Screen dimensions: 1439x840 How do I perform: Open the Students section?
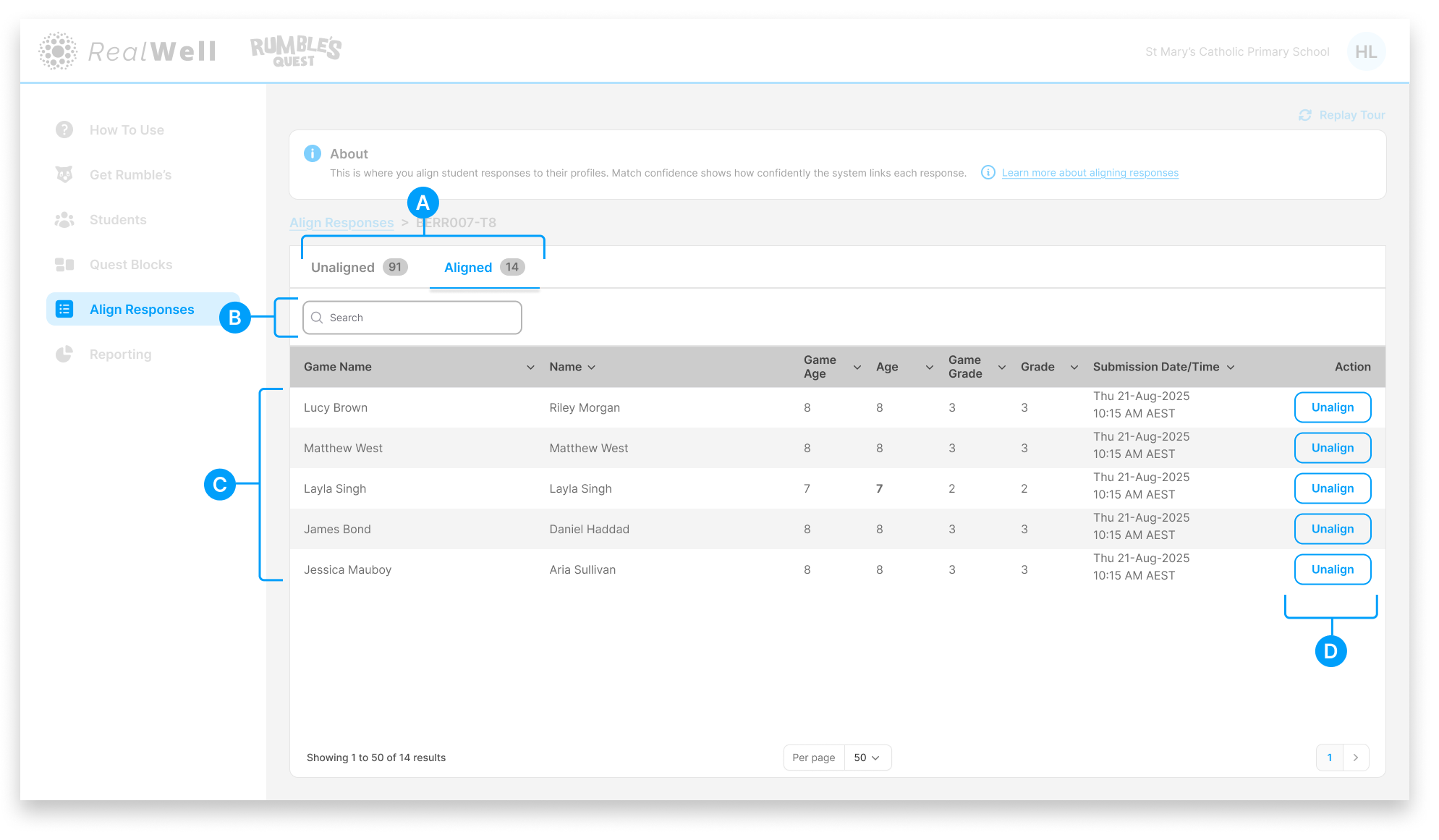118,219
